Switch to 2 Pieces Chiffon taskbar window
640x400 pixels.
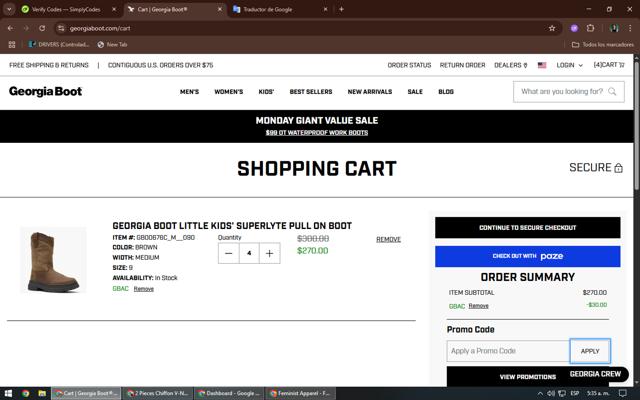click(x=158, y=393)
